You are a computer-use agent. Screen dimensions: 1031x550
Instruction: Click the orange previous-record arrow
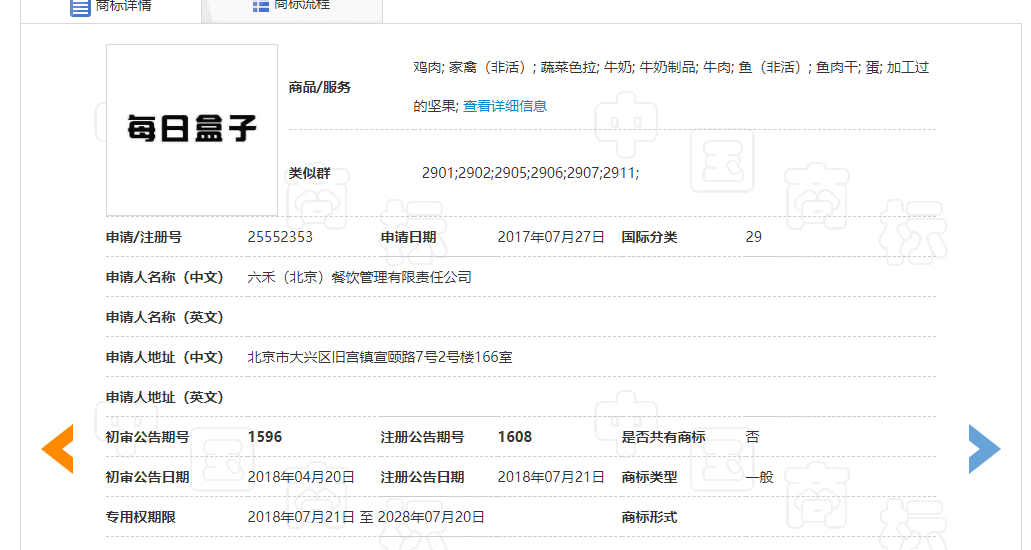57,449
